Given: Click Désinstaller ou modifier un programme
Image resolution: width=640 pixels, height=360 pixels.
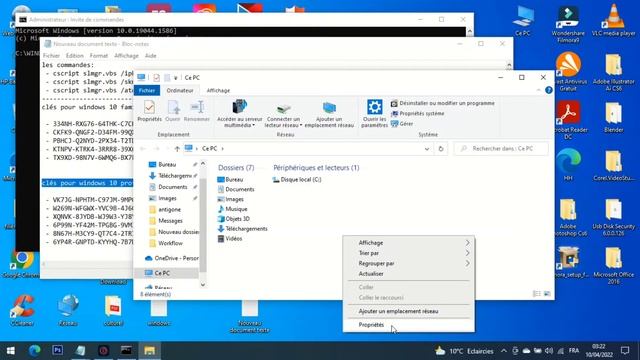Looking at the screenshot, I should pos(442,103).
